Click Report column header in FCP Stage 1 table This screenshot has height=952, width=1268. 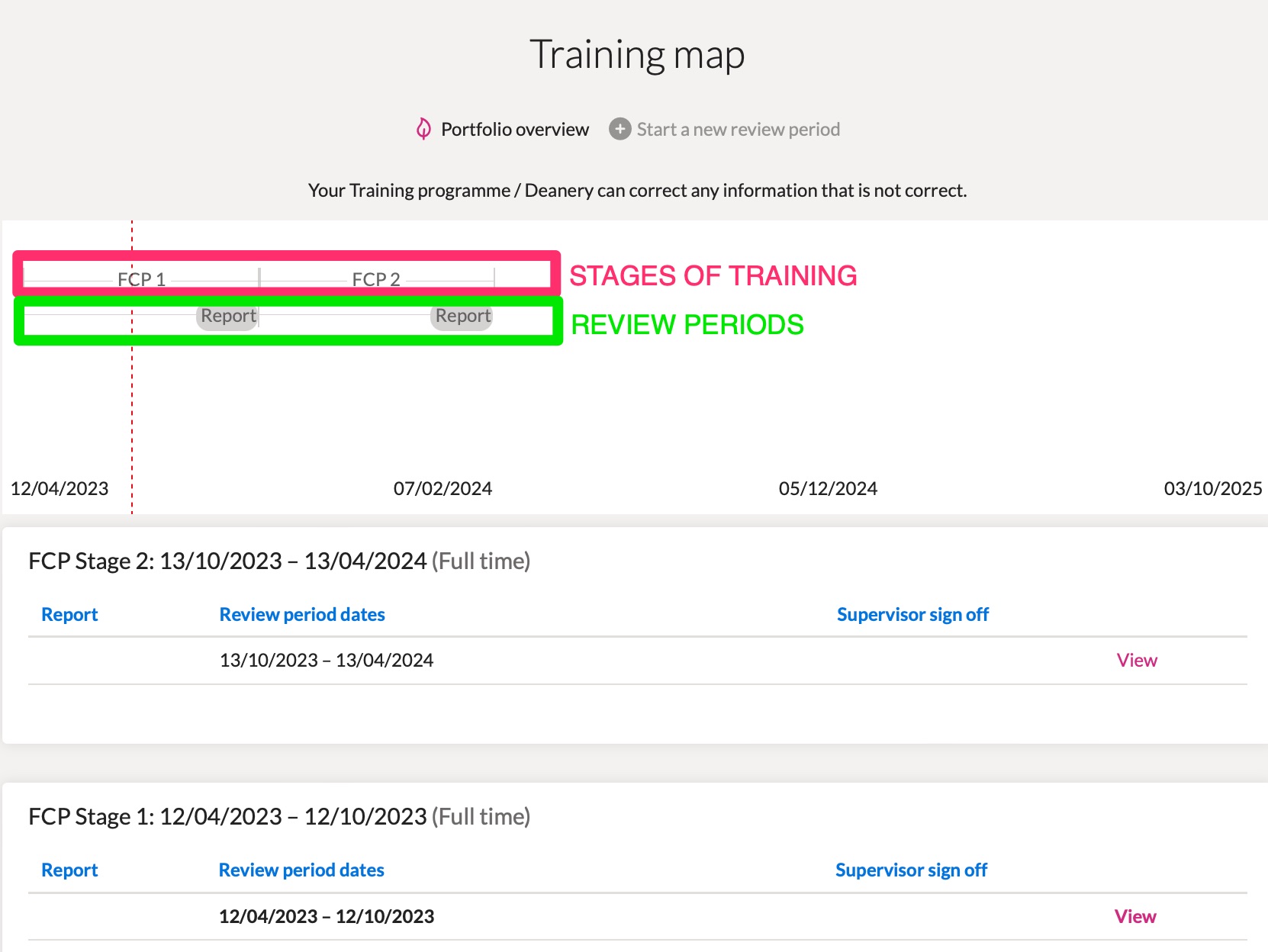pos(69,870)
